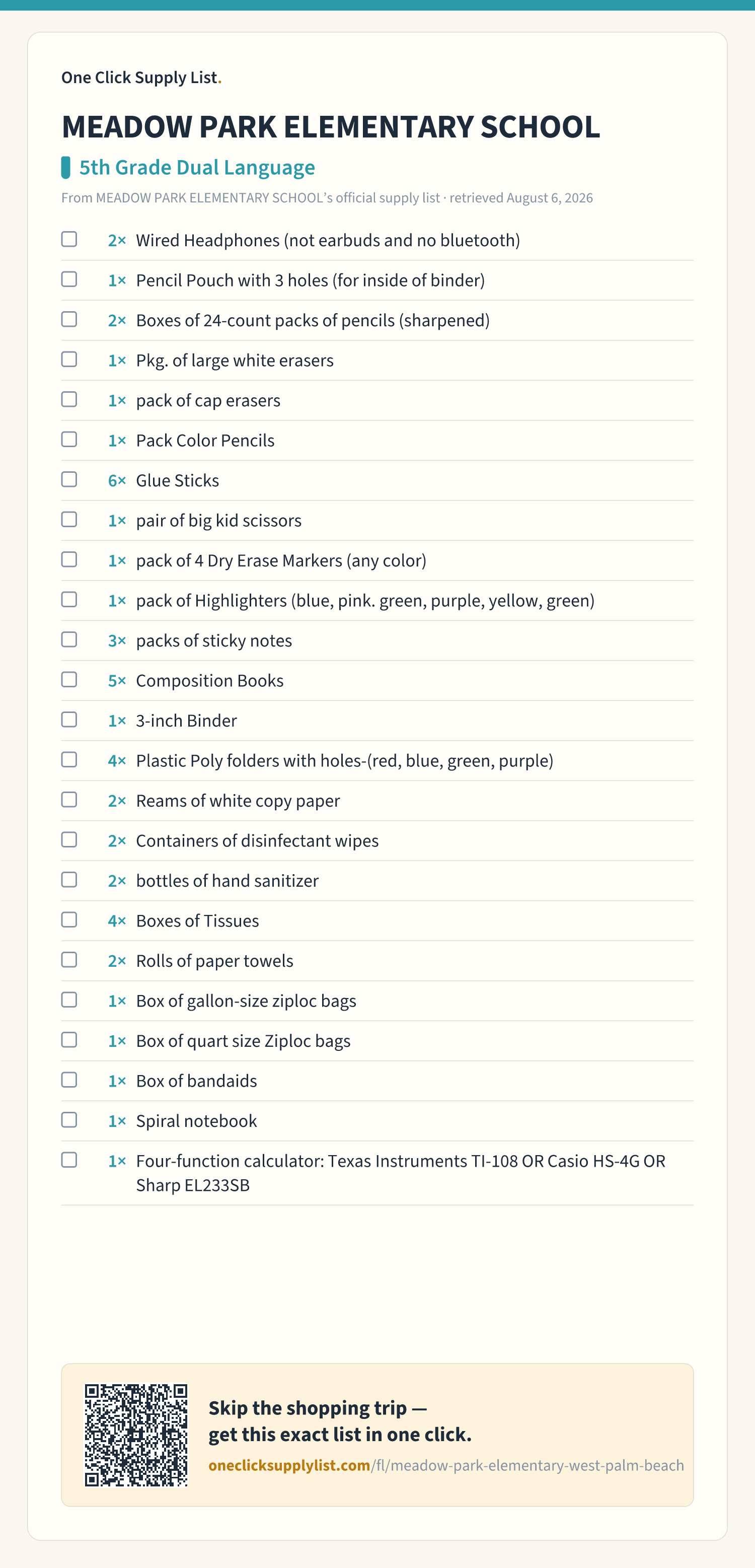The image size is (755, 1568).
Task: Tick the bottles of hand sanitizer checkbox
Action: [69, 880]
